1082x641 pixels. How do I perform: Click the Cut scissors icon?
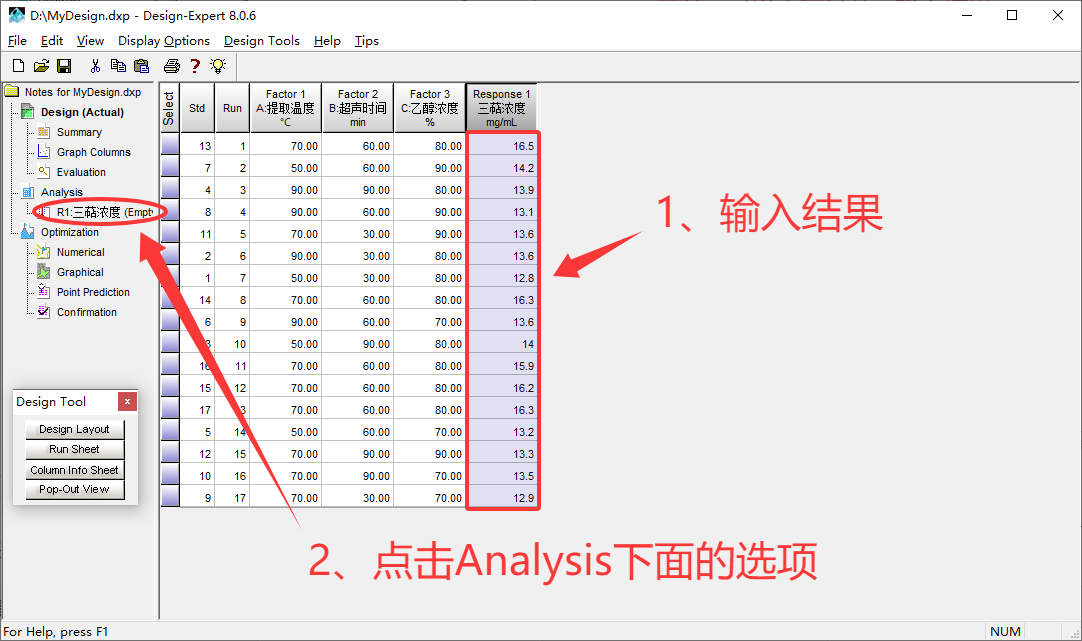95,66
